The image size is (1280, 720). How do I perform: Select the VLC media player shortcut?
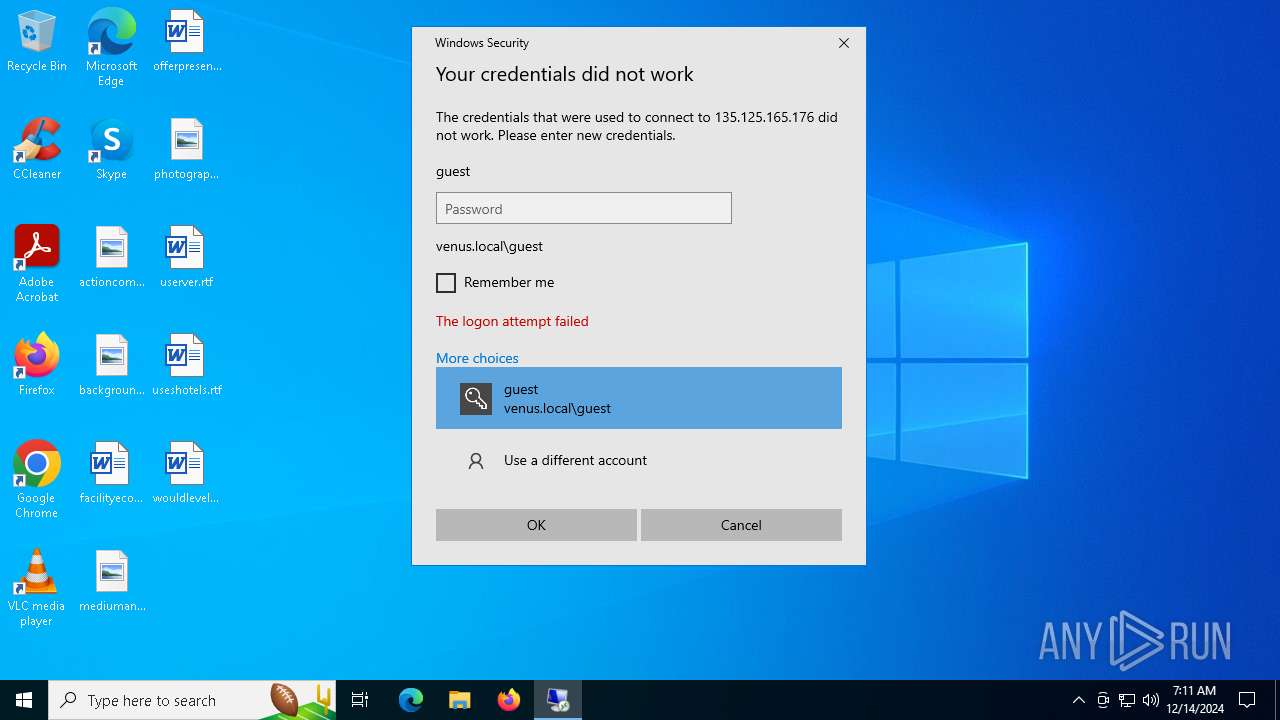point(37,588)
